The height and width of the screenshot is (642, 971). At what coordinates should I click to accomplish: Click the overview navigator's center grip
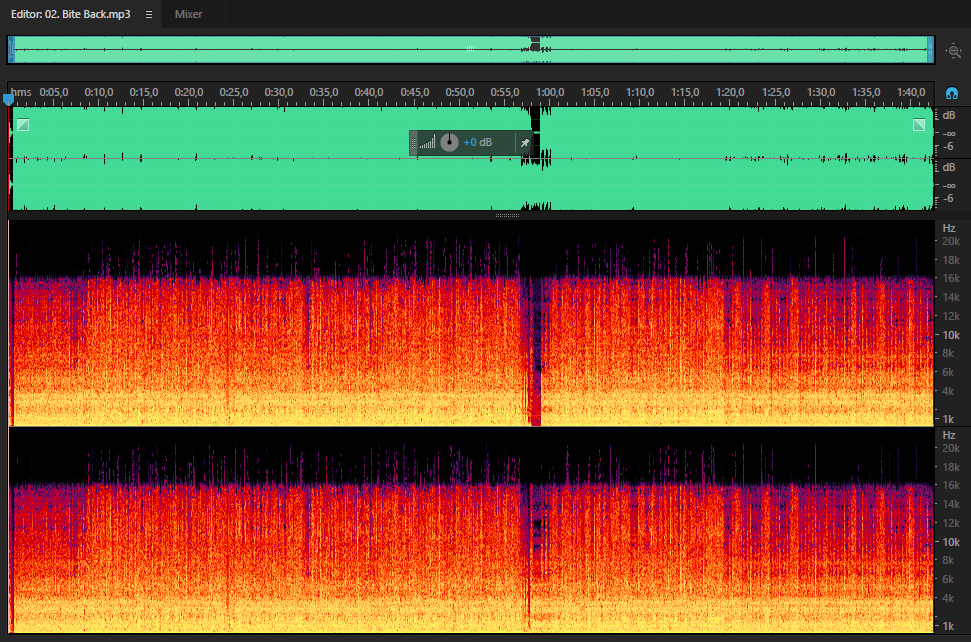(x=470, y=49)
